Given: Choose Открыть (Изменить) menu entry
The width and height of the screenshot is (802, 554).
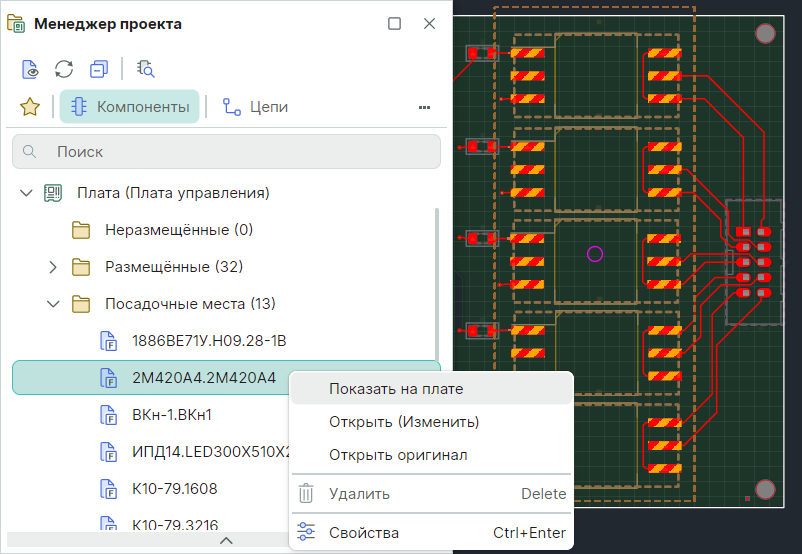Looking at the screenshot, I should (x=403, y=422).
